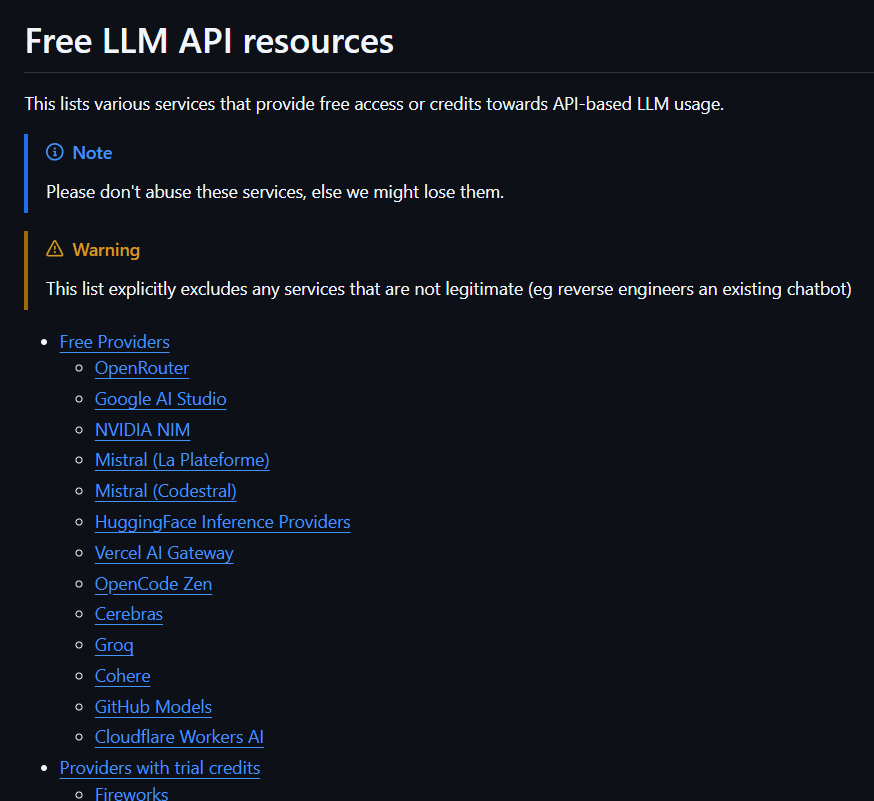Open Providers with trial credits link

click(160, 768)
